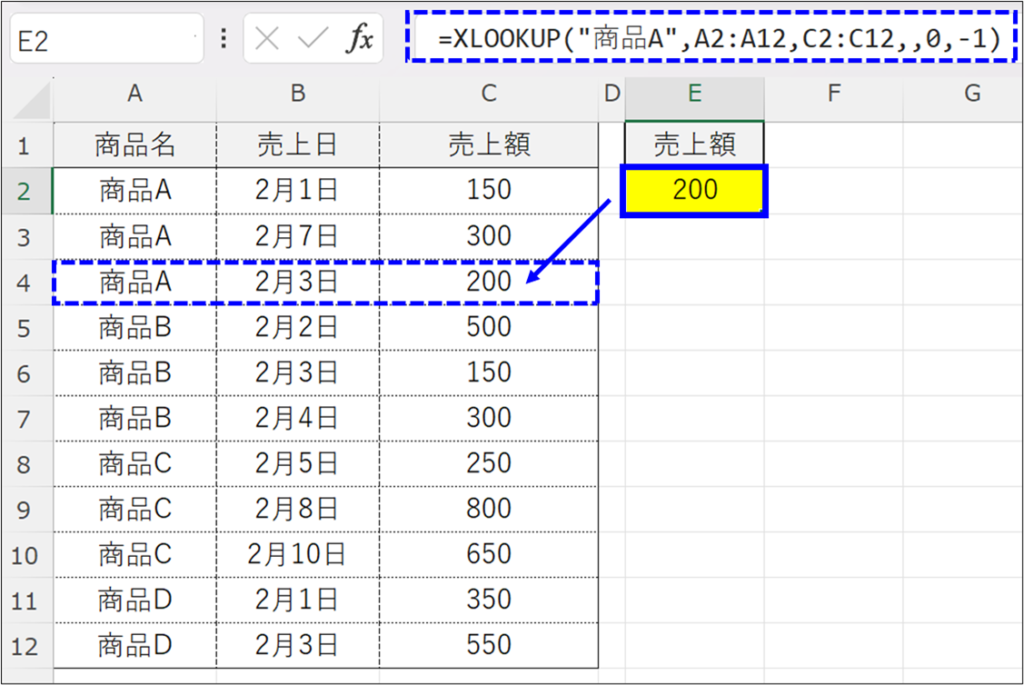This screenshot has width=1024, height=685.
Task: Click the Select All corner triangle
Action: point(30,99)
